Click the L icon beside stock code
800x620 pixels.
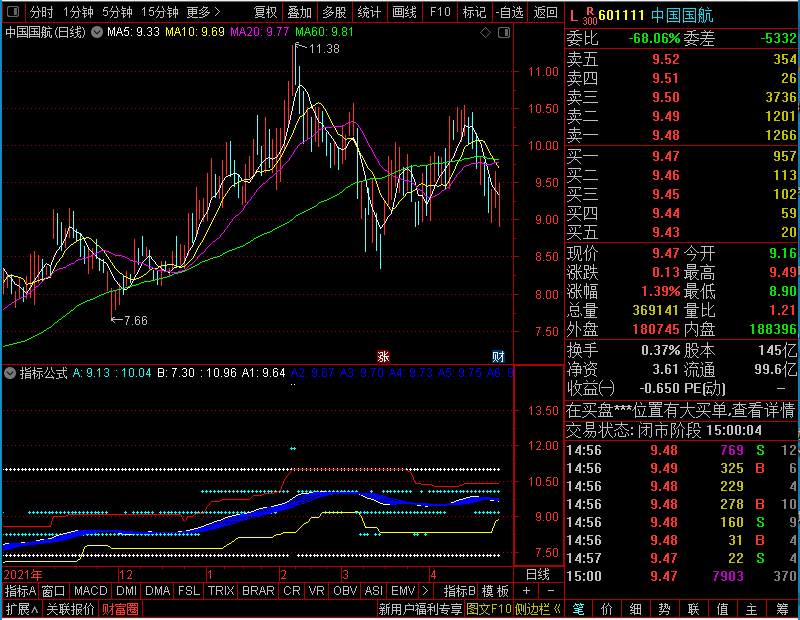574,16
